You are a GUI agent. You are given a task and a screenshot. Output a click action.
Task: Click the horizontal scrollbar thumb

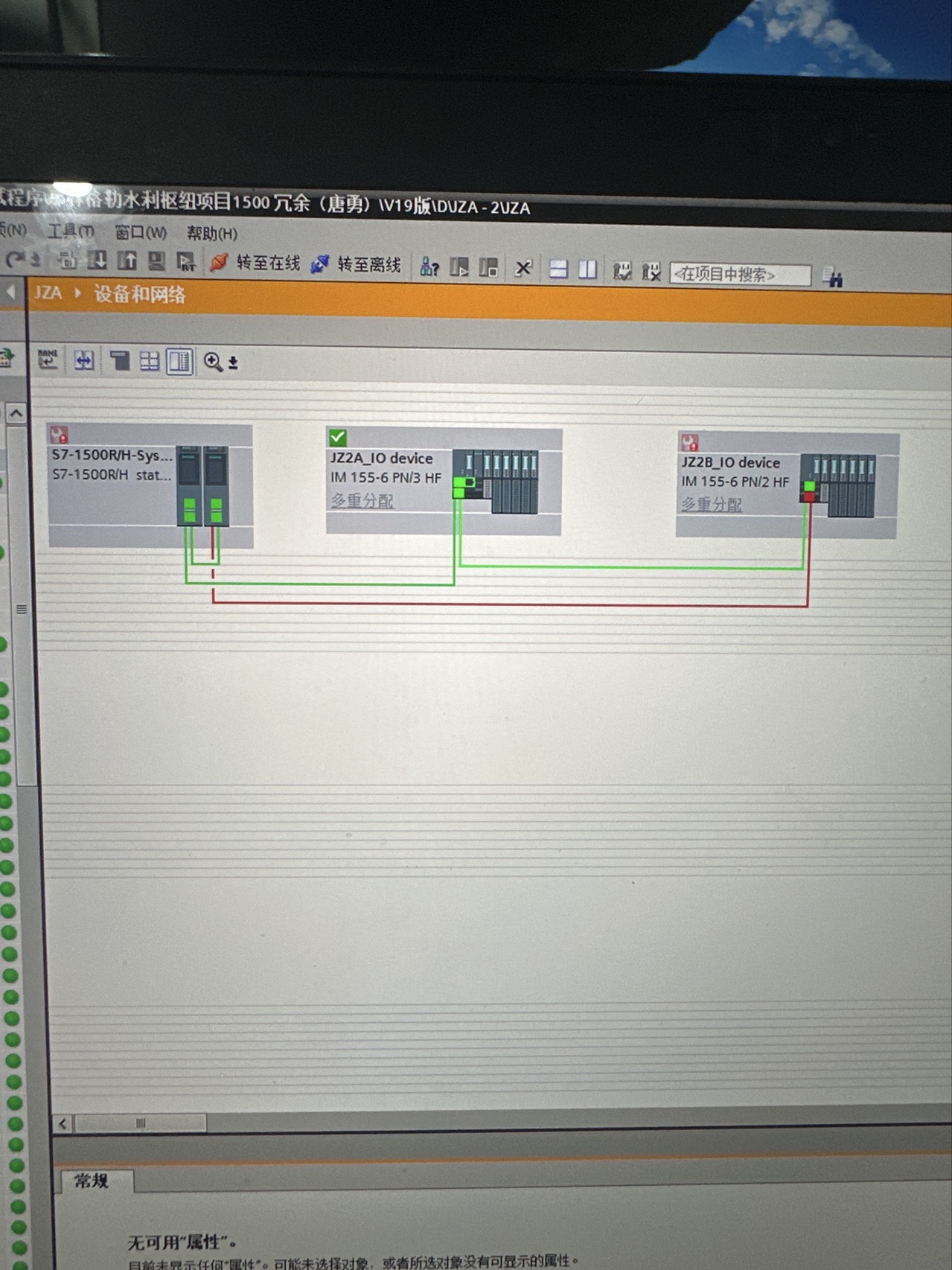(x=141, y=1123)
